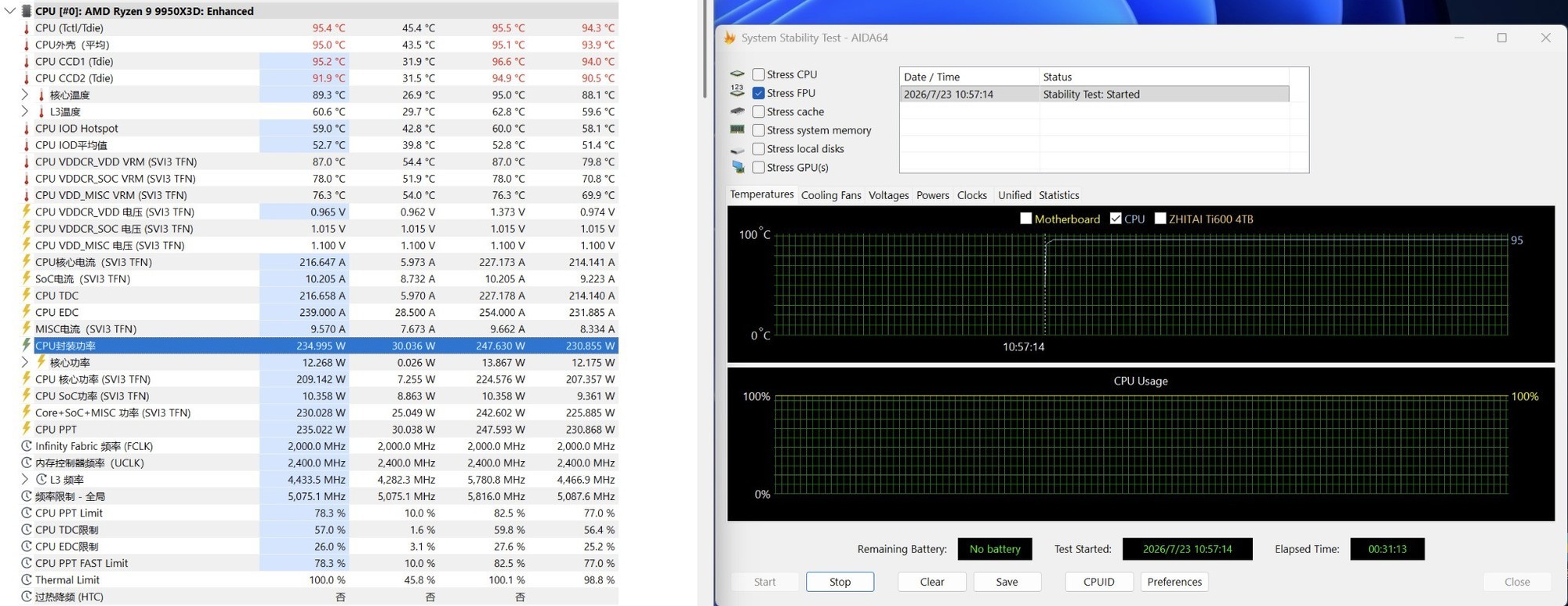Select the lightning icon beside Core+SoC+MISC 功率
Viewport: 1568px width, 606px height.
click(x=26, y=412)
